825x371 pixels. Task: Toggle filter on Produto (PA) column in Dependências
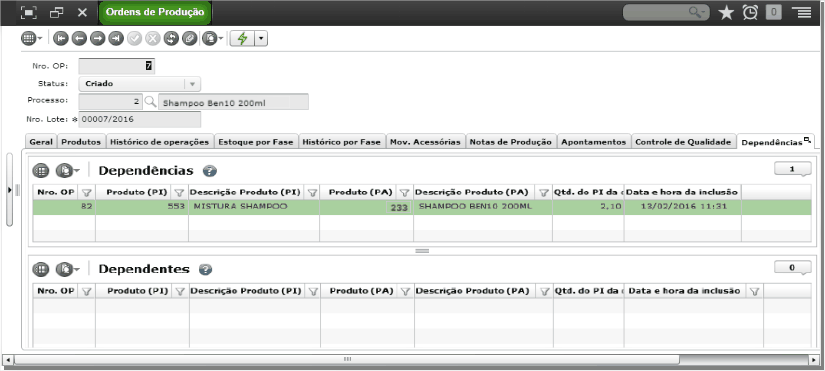[404, 193]
